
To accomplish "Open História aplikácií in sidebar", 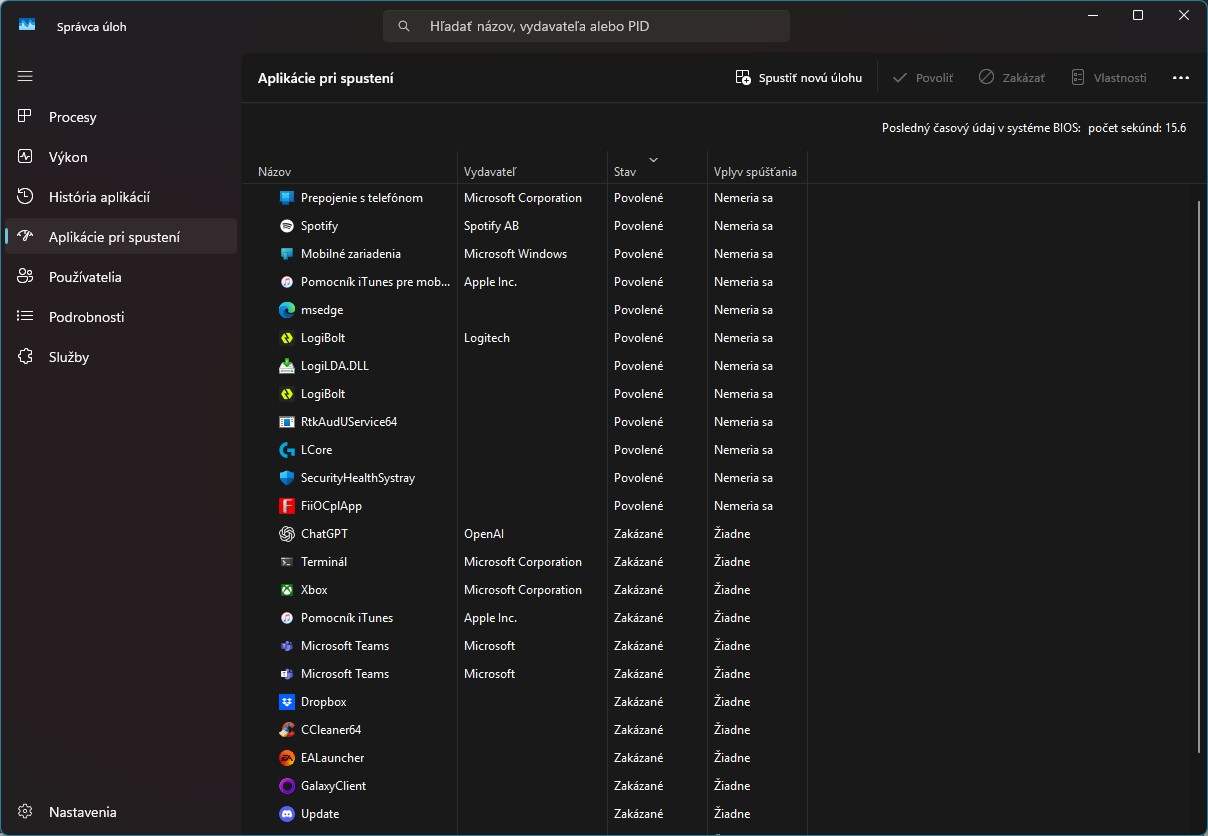I will tap(121, 197).
